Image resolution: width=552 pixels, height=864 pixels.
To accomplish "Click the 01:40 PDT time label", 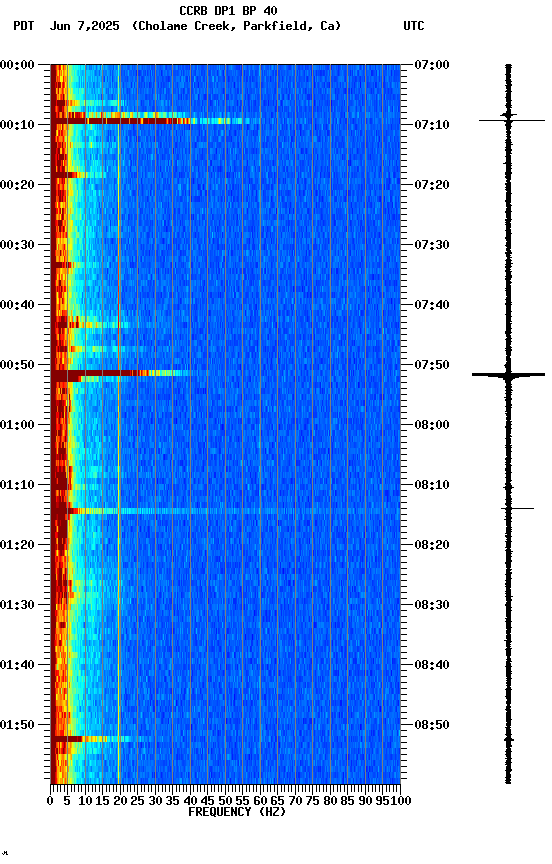I will click(17, 666).
